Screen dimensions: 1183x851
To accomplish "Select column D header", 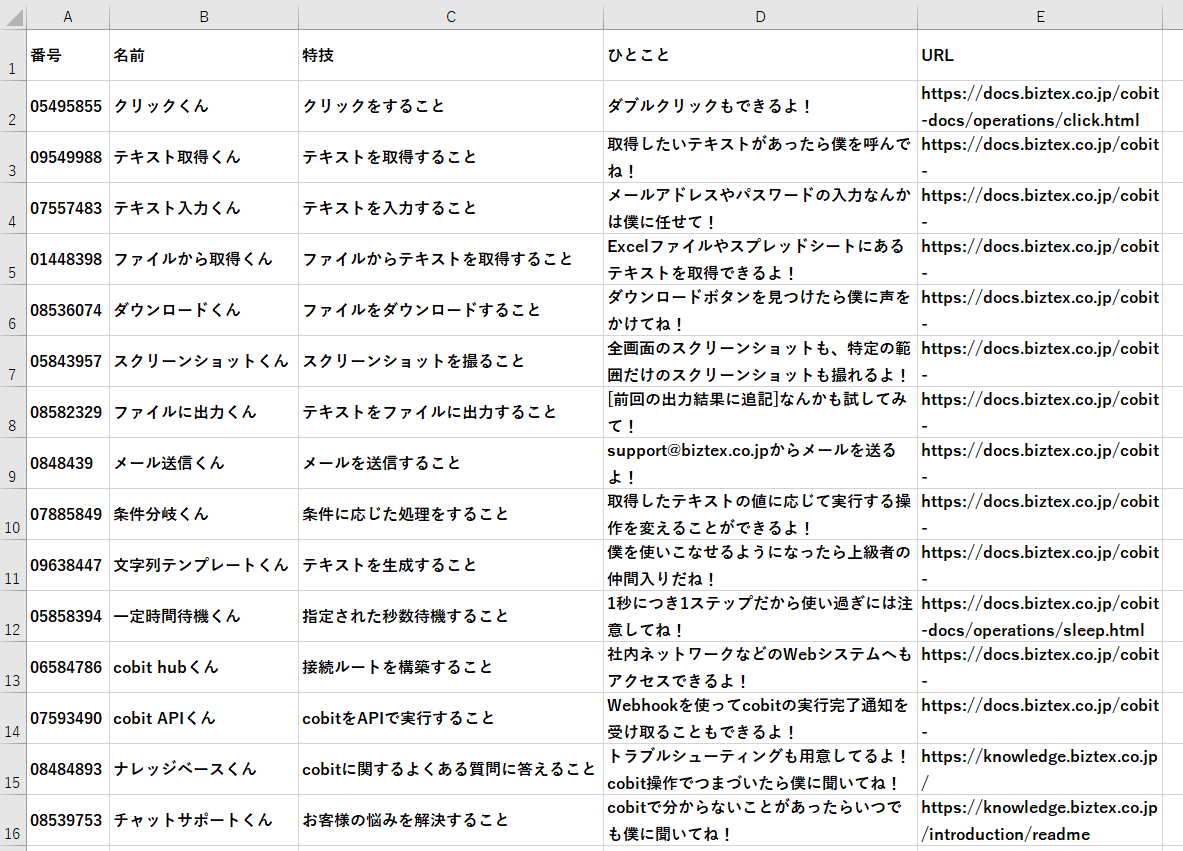I will 760,17.
